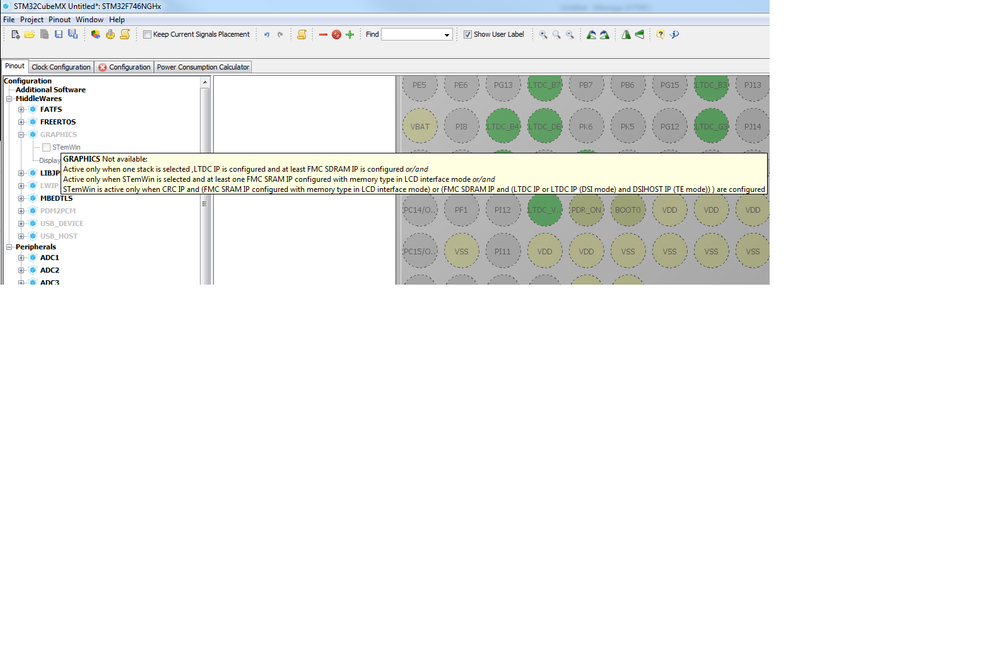Open the Window menu
The image size is (998, 645).
[89, 20]
